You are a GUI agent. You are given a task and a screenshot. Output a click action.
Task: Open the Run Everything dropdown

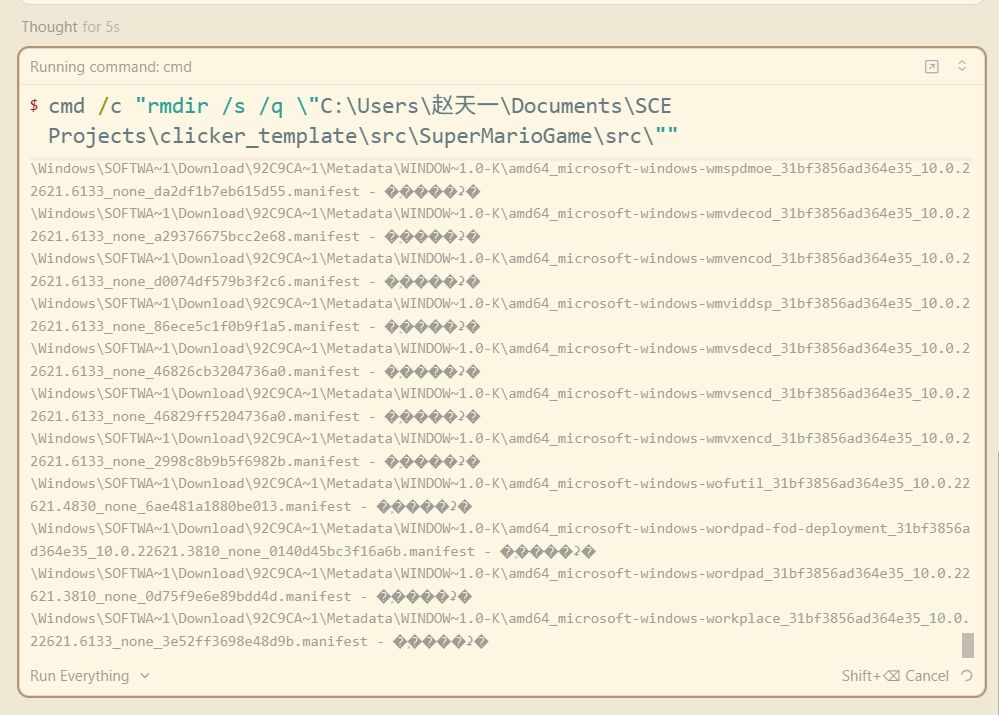click(x=90, y=676)
